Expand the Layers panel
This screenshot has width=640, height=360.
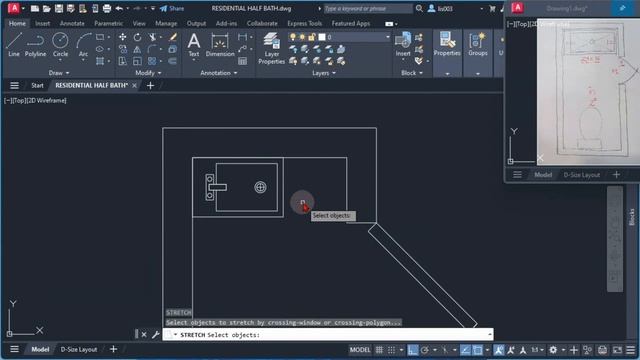pyautogui.click(x=324, y=73)
